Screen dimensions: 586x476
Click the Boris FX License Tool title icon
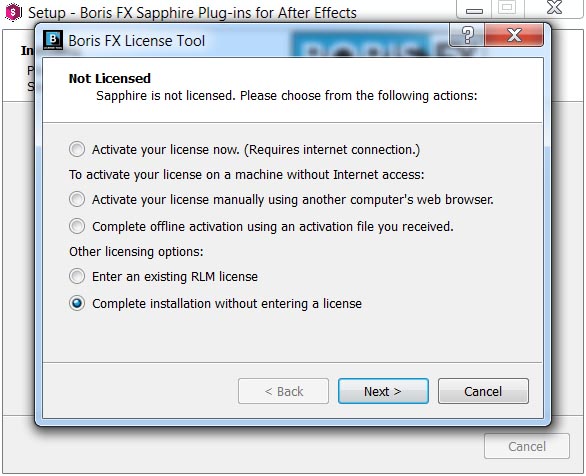click(53, 40)
